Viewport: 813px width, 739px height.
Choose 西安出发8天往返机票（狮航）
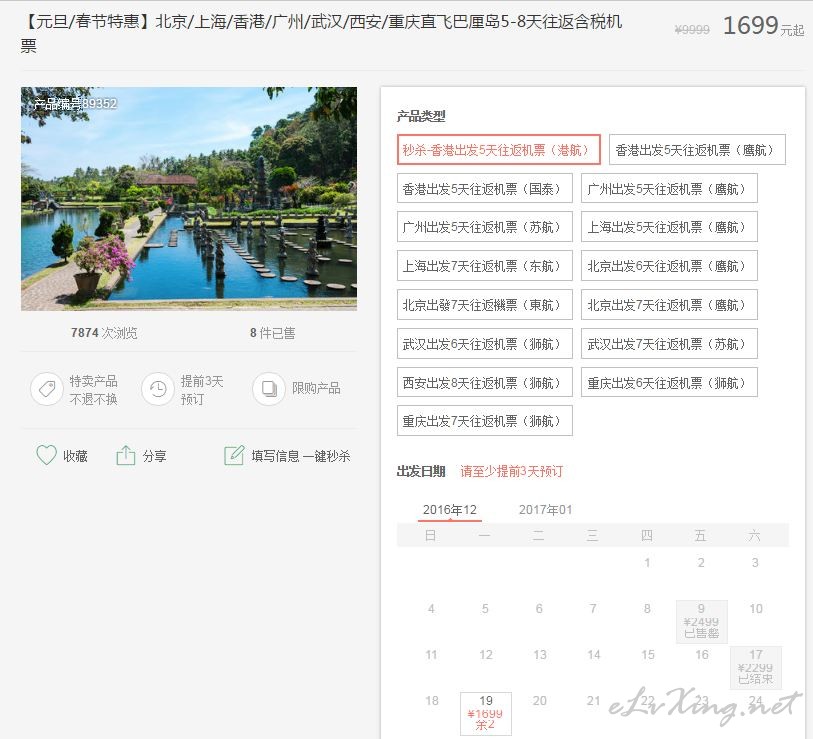pyautogui.click(x=484, y=382)
